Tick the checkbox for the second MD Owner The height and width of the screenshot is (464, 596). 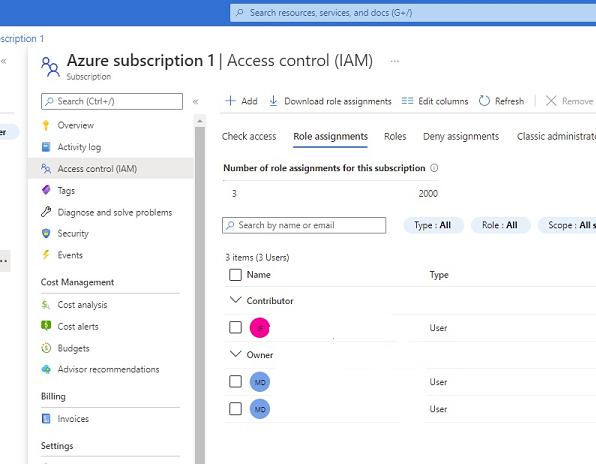pyautogui.click(x=235, y=409)
